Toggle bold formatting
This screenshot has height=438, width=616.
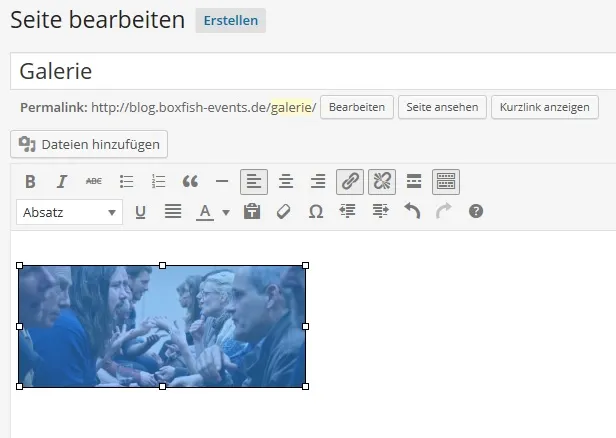click(30, 182)
